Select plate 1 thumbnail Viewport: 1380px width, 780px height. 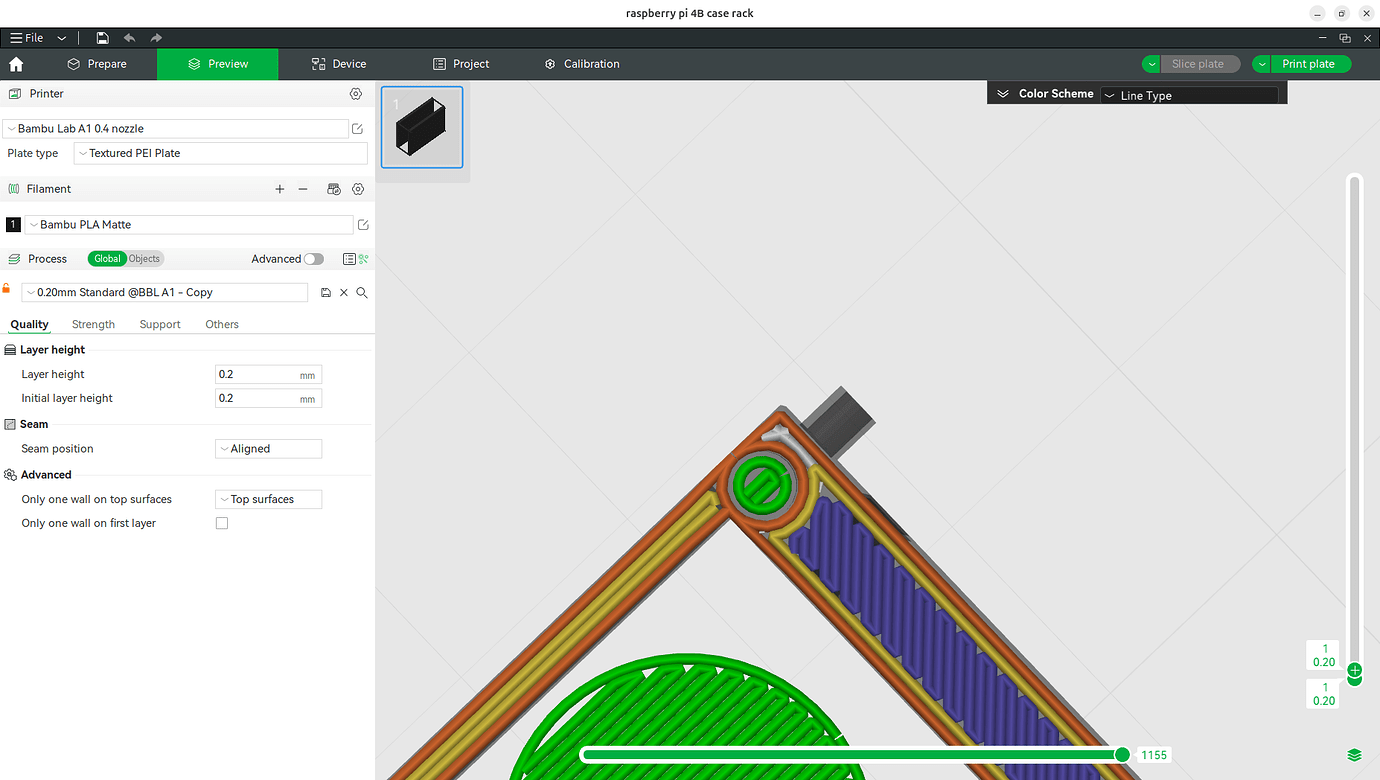click(x=422, y=126)
